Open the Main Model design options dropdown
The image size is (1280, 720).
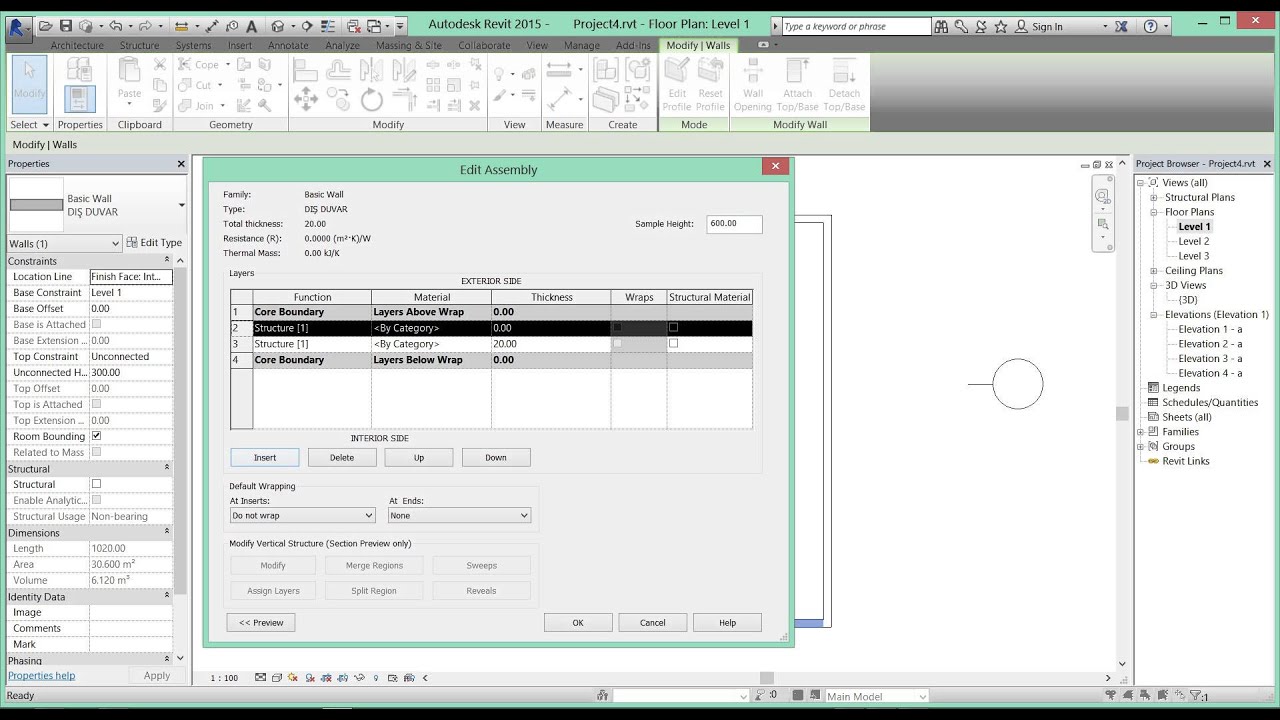tap(876, 696)
